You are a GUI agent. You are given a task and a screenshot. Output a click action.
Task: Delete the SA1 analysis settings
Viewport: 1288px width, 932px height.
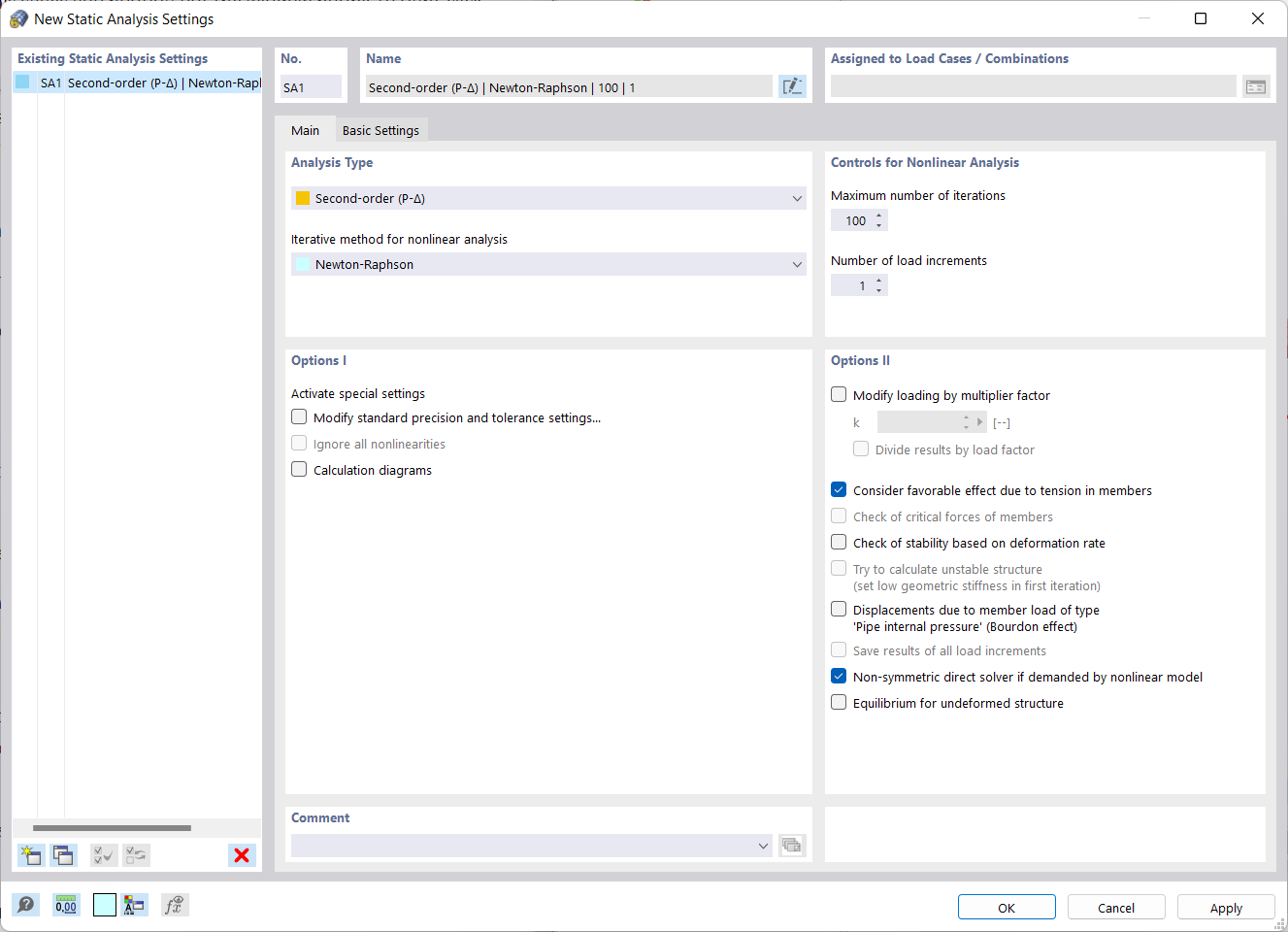[x=241, y=855]
